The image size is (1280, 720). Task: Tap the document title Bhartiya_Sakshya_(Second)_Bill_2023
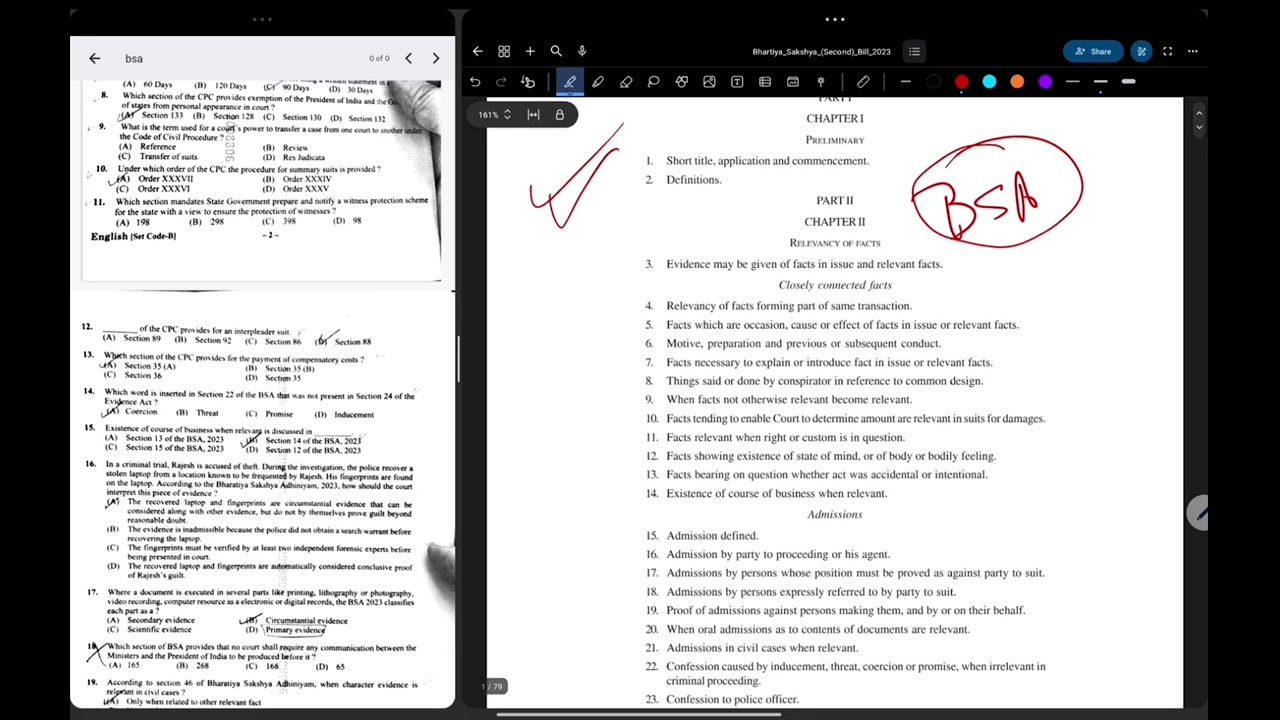tap(822, 52)
